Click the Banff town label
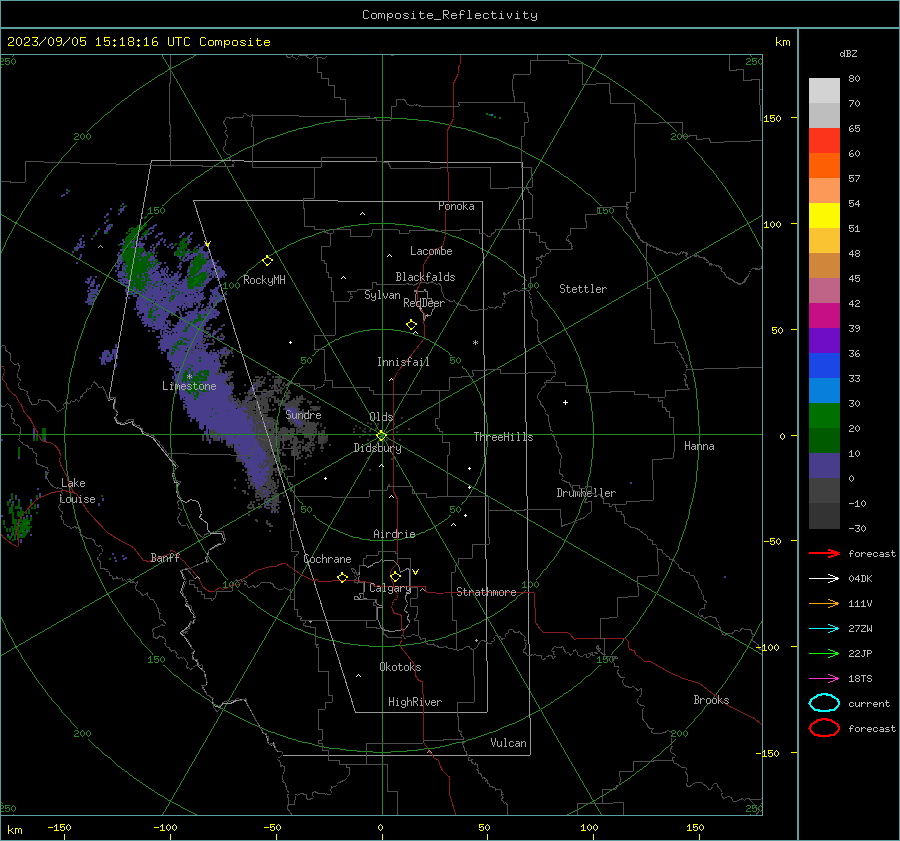Screen dimensions: 900x841 [165, 557]
